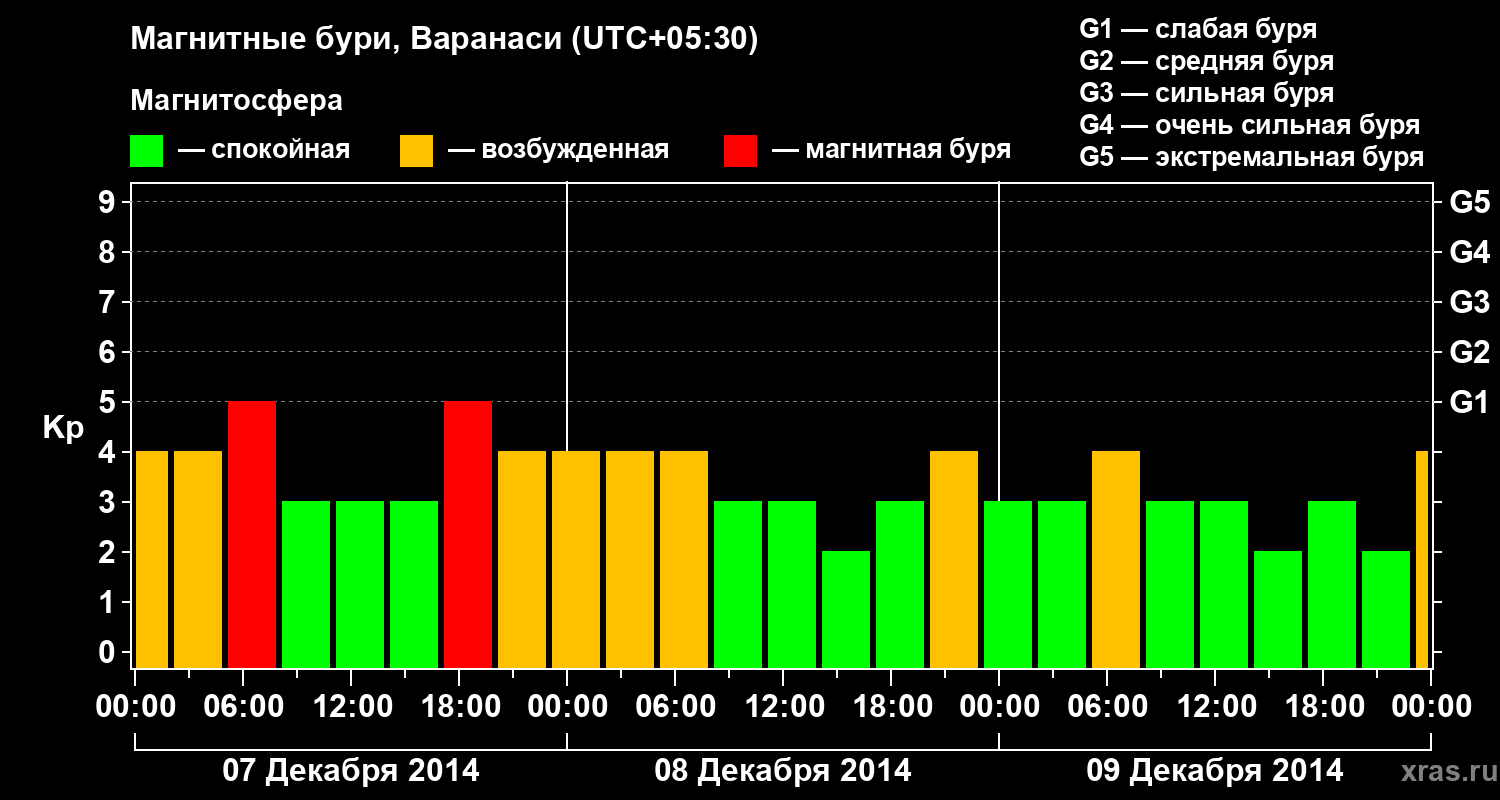Click the thin orange bar at the chart's right edge

pyautogui.click(x=1422, y=560)
